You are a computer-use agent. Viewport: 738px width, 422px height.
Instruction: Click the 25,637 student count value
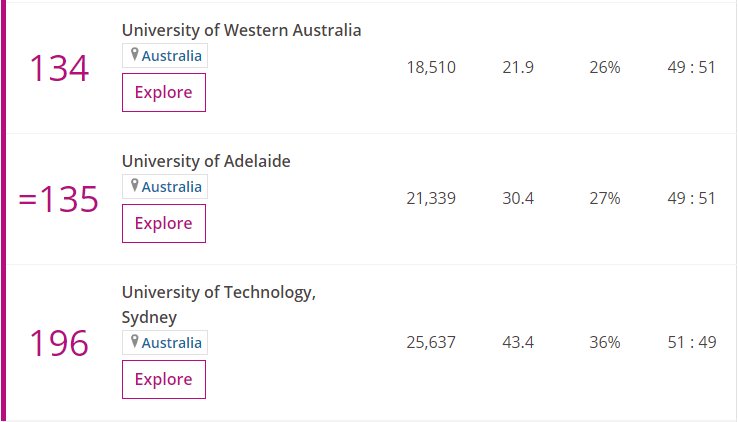pyautogui.click(x=431, y=343)
